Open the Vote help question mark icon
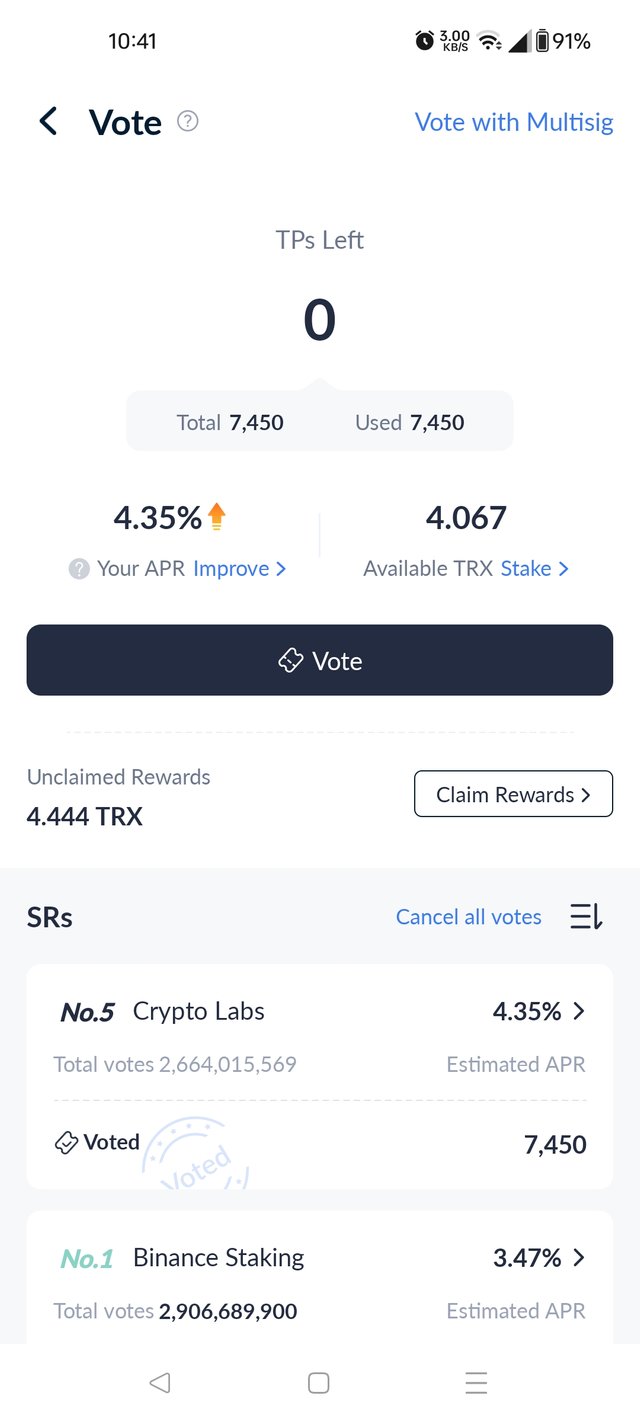Image resolution: width=640 pixels, height=1422 pixels. pyautogui.click(x=188, y=121)
